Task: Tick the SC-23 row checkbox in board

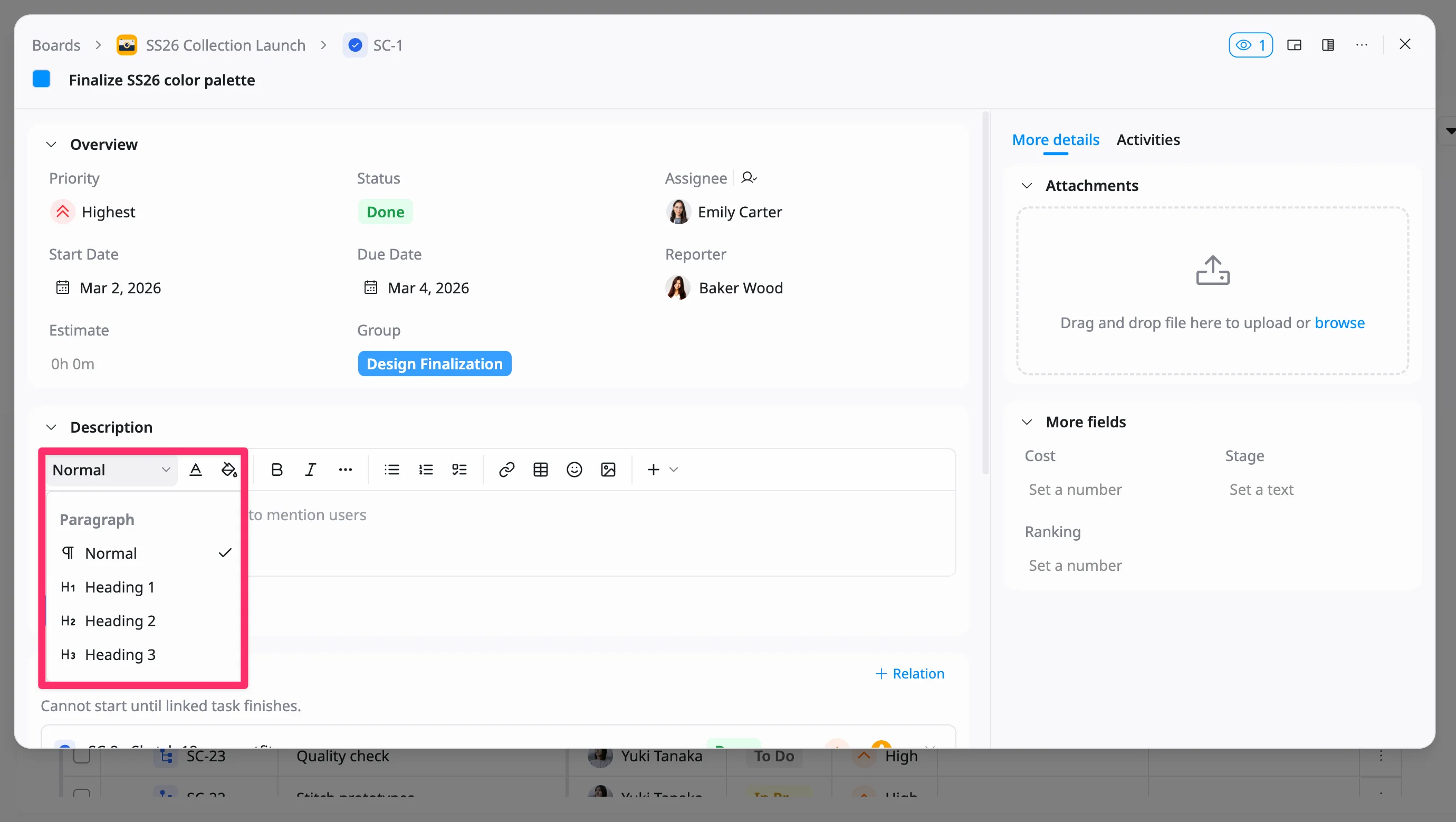Action: 82,756
